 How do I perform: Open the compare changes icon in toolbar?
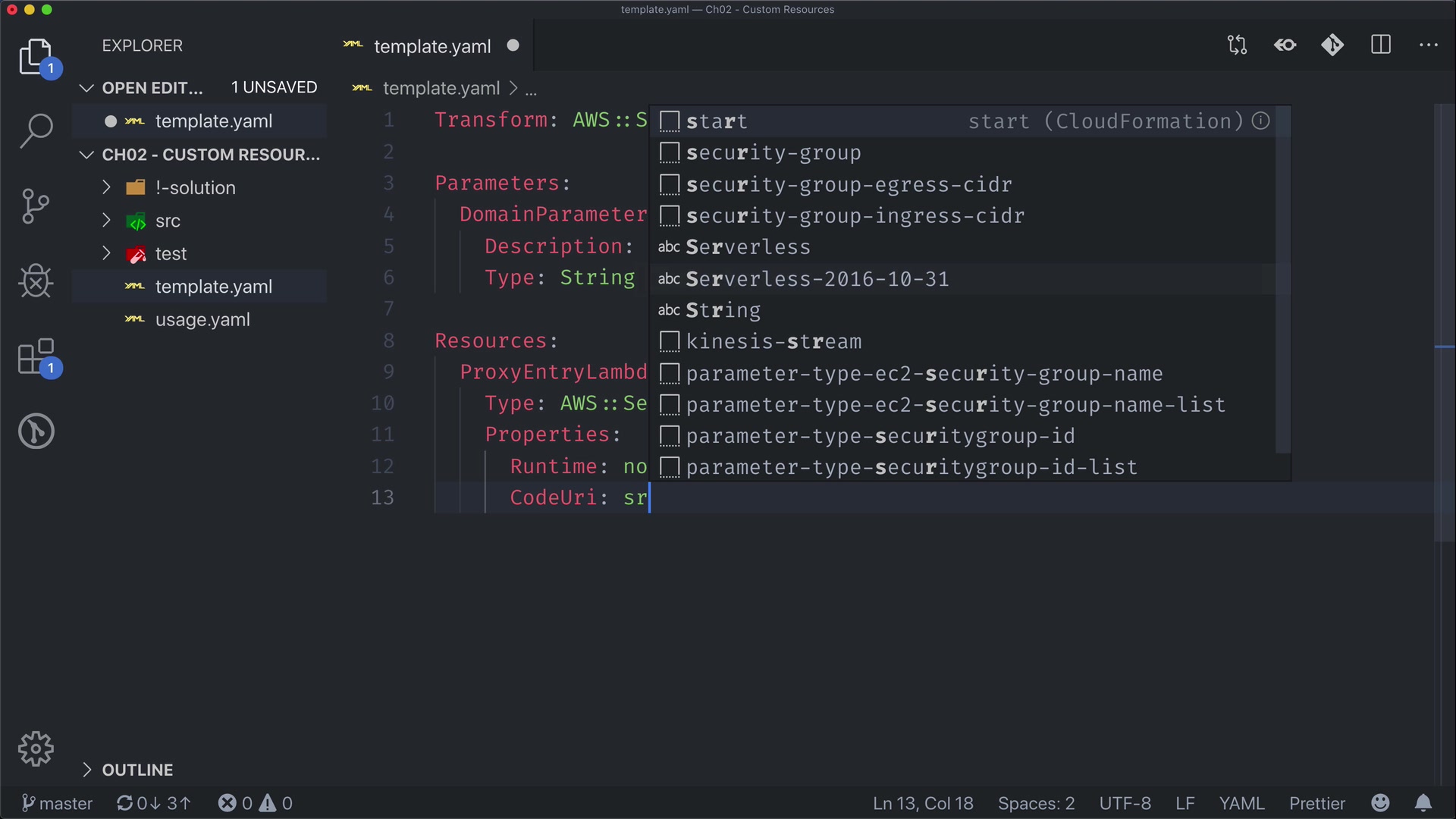(1237, 45)
